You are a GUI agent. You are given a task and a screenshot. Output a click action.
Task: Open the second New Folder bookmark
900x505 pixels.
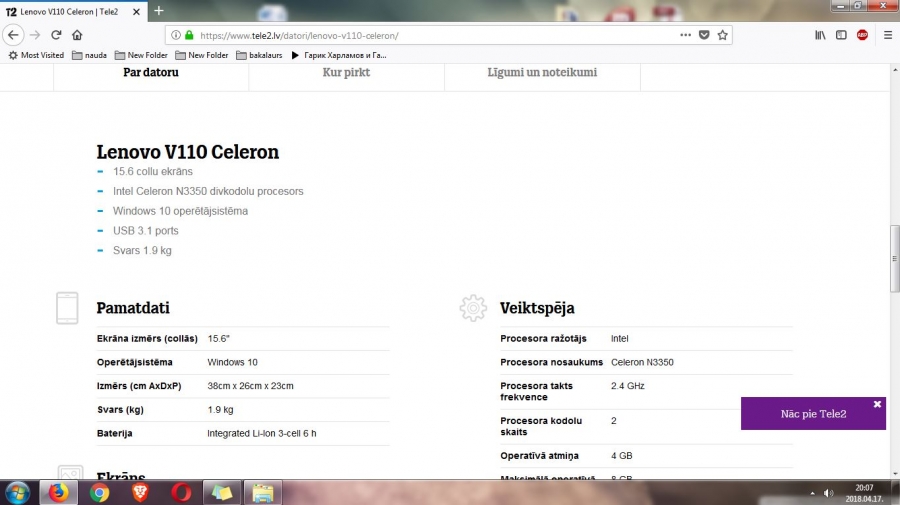[201, 55]
